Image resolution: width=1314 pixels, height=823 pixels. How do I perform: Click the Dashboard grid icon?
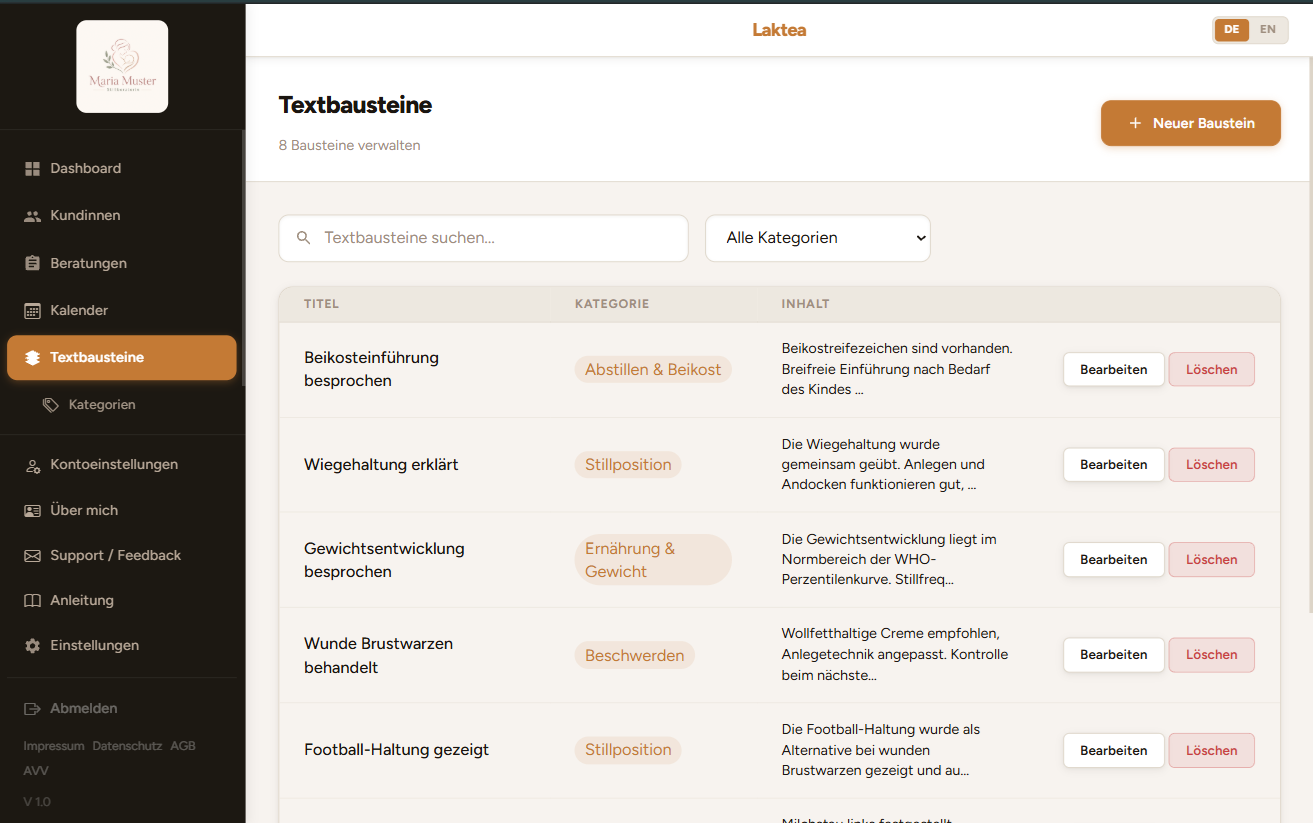(32, 169)
